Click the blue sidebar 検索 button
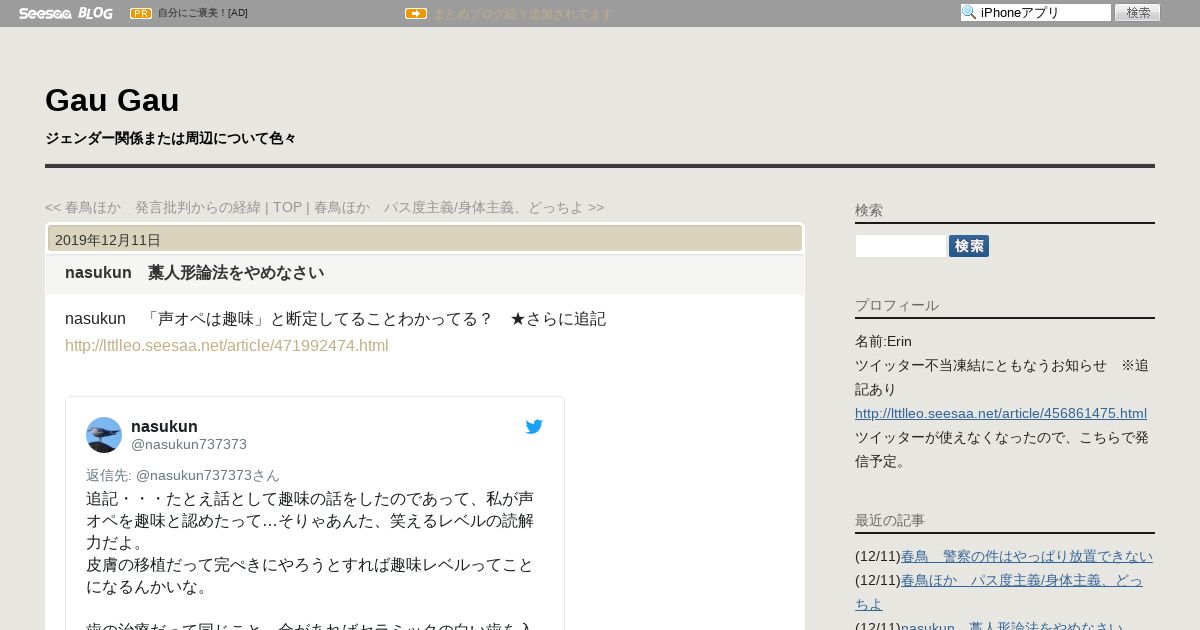The image size is (1200, 630). (x=969, y=246)
